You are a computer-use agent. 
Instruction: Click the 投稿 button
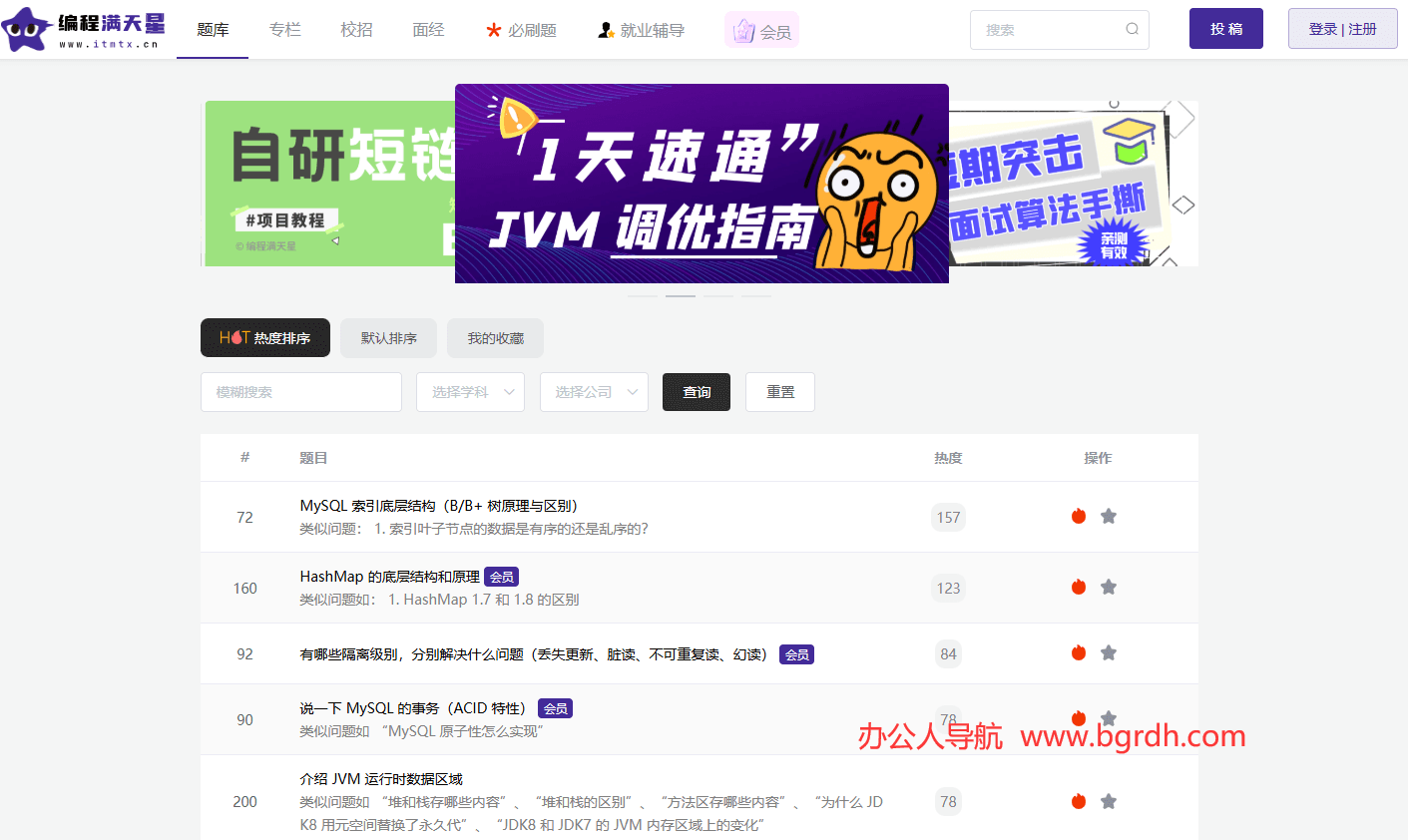pyautogui.click(x=1225, y=29)
